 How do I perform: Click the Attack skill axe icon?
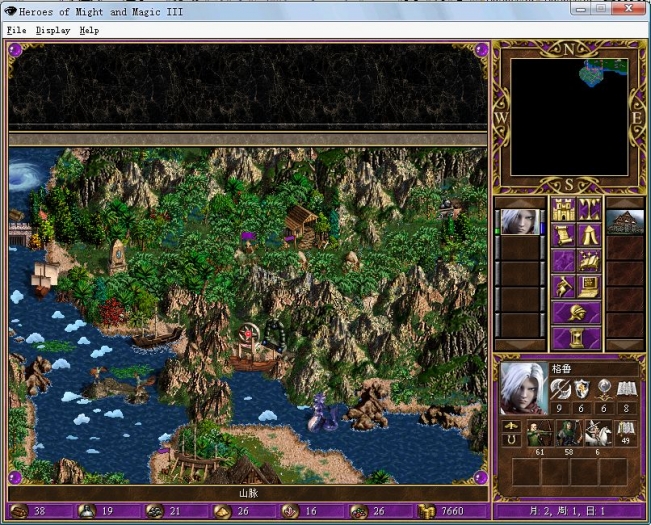pyautogui.click(x=559, y=389)
